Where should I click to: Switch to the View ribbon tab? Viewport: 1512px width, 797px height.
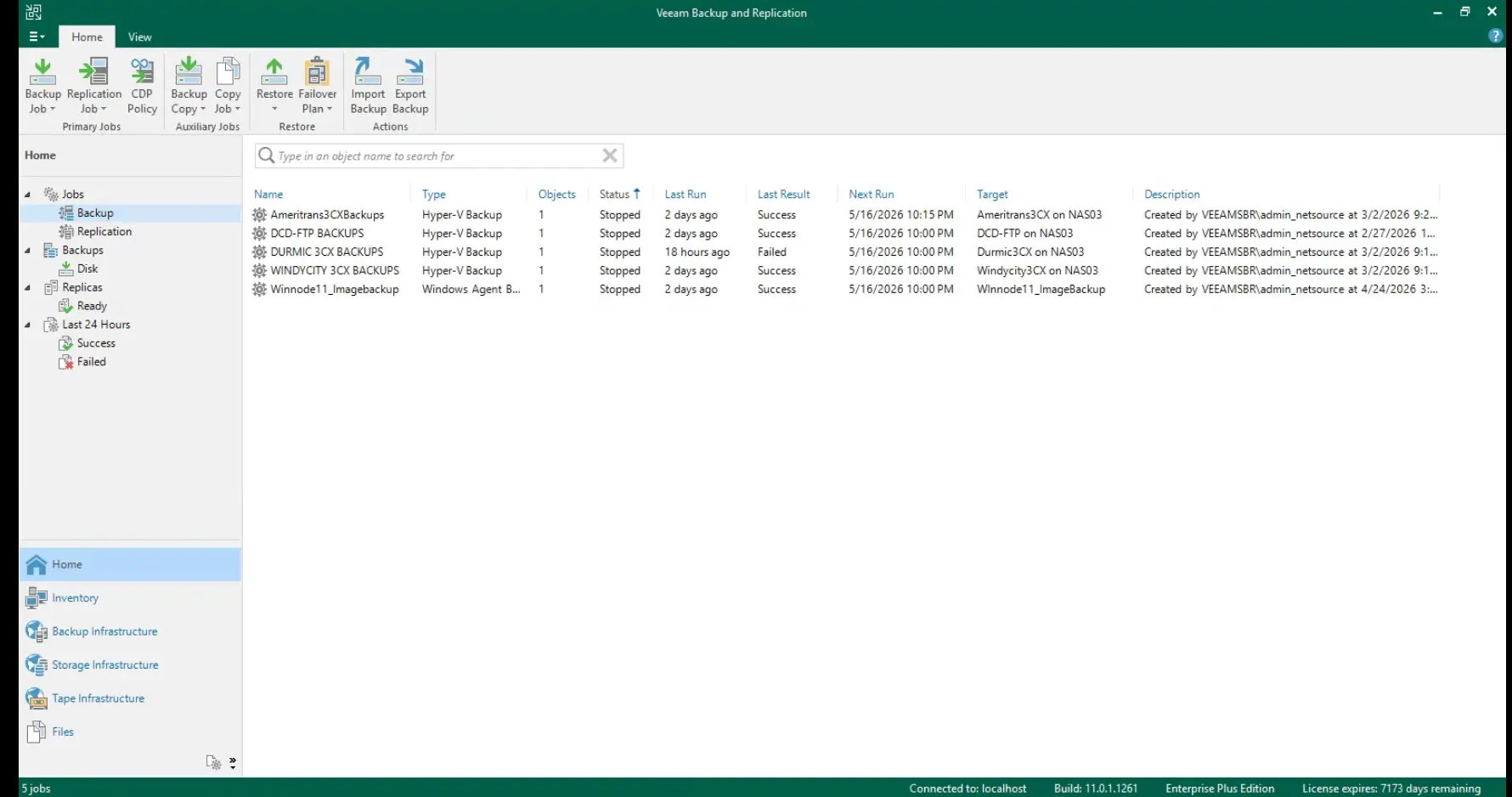coord(139,37)
